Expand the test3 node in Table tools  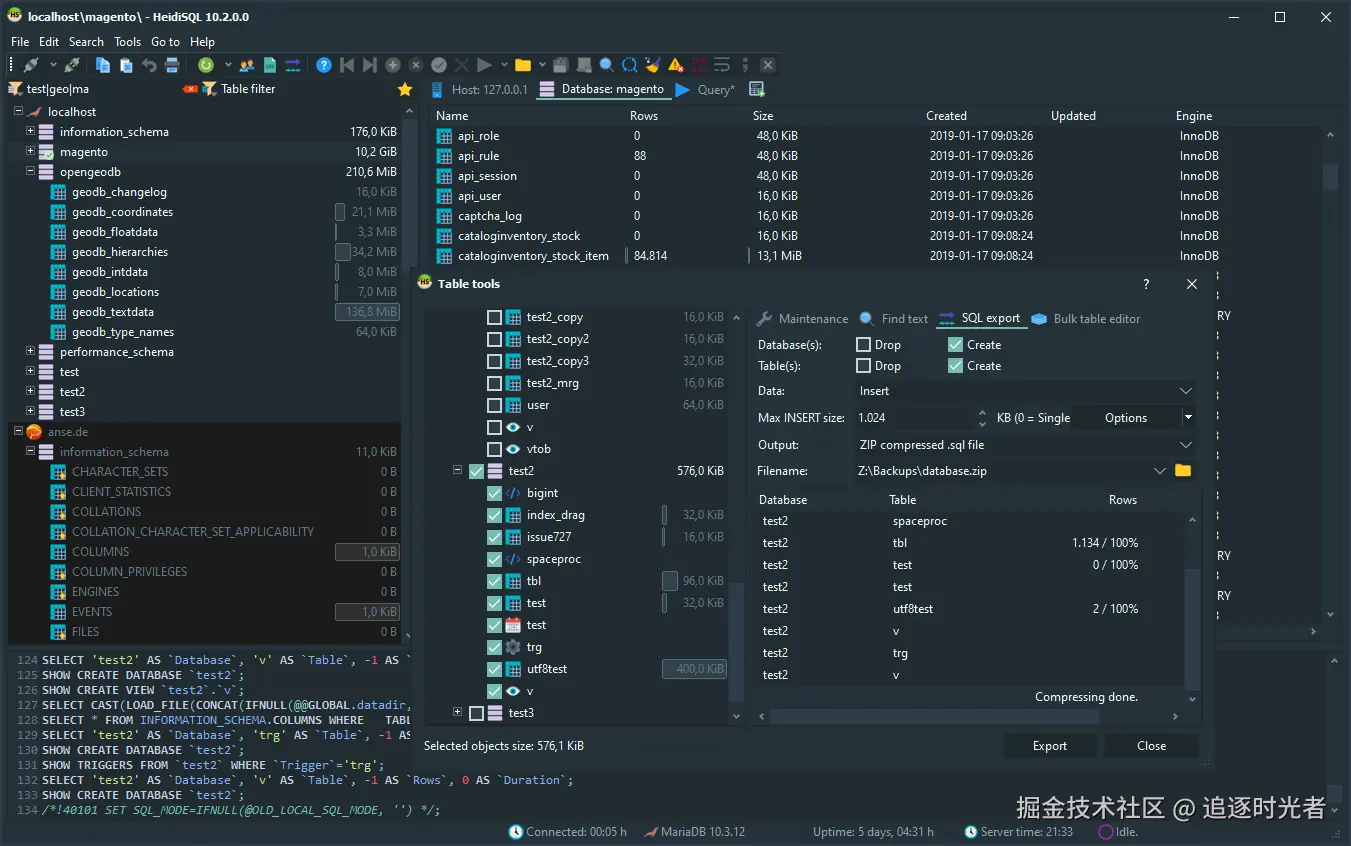pyautogui.click(x=458, y=712)
